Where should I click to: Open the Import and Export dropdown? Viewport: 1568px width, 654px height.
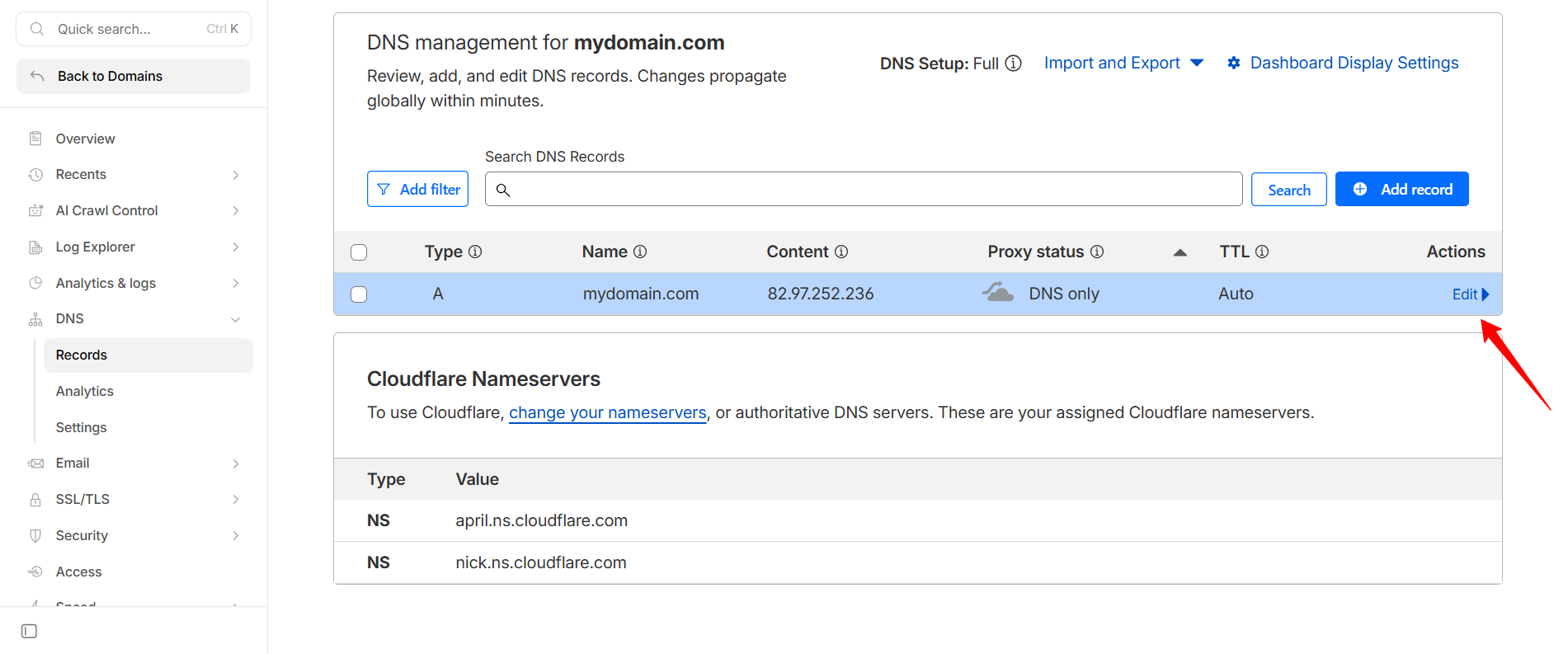[1123, 64]
